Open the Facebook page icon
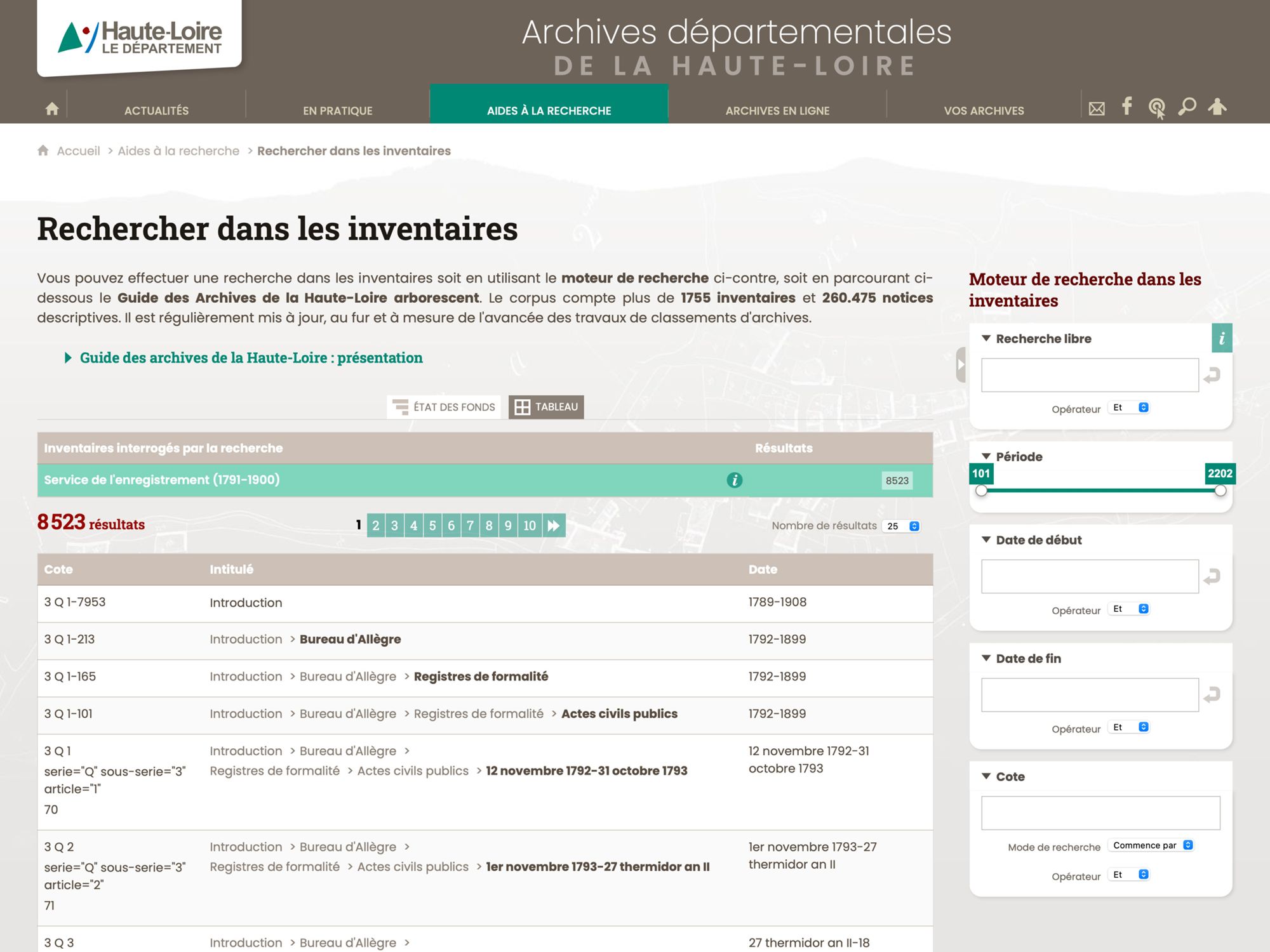The height and width of the screenshot is (952, 1270). [x=1126, y=106]
